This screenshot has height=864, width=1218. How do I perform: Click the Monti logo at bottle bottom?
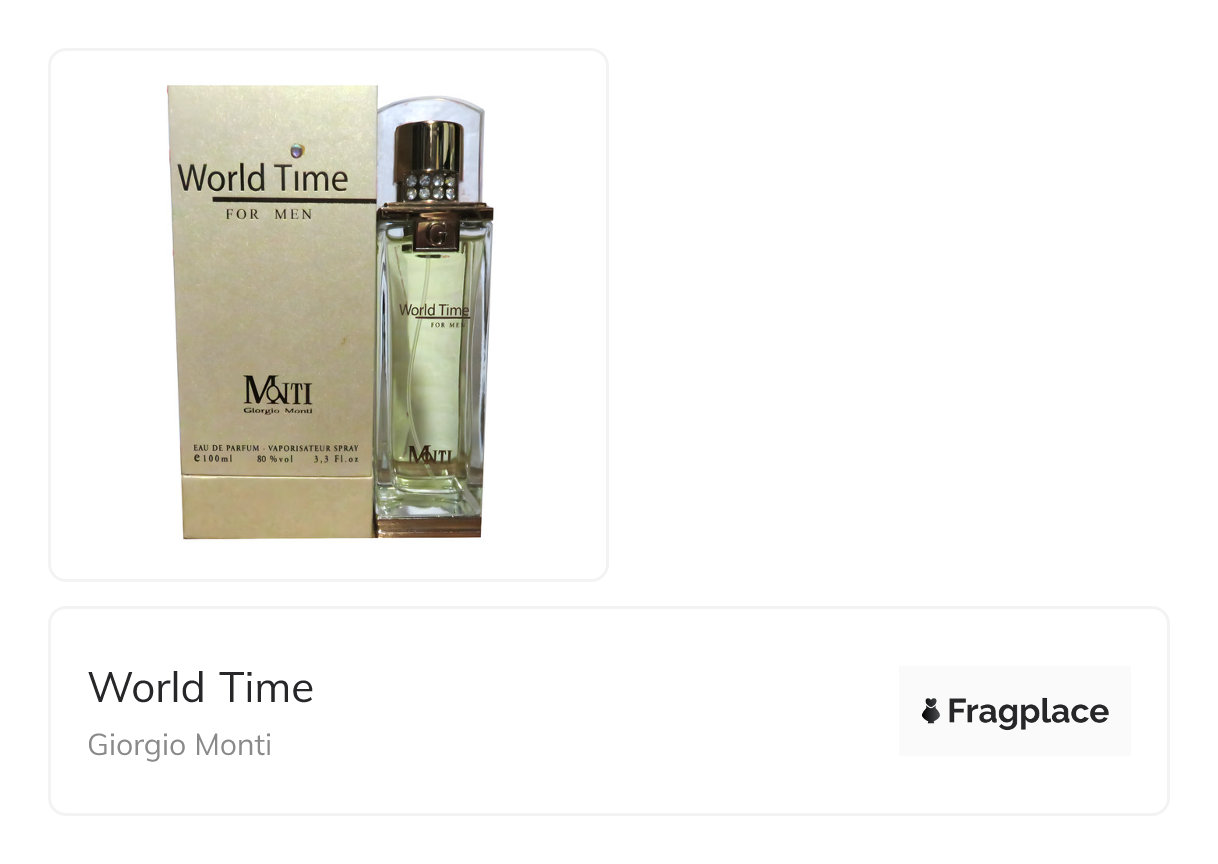pos(430,455)
